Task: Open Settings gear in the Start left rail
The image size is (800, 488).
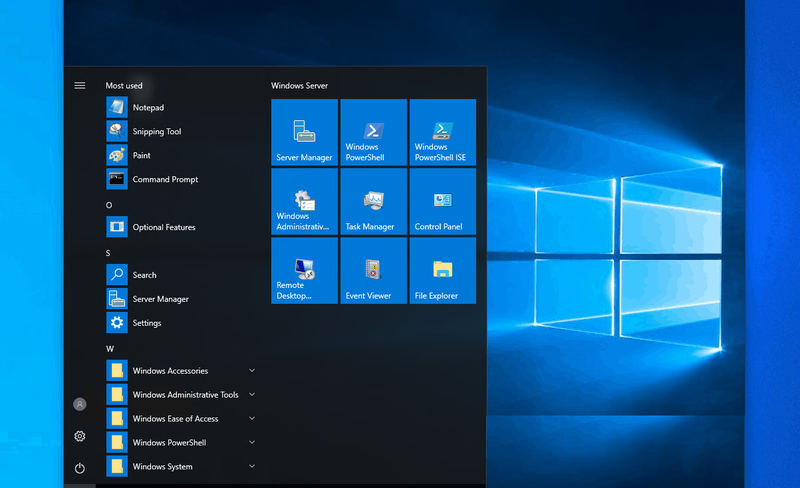Action: [80, 436]
